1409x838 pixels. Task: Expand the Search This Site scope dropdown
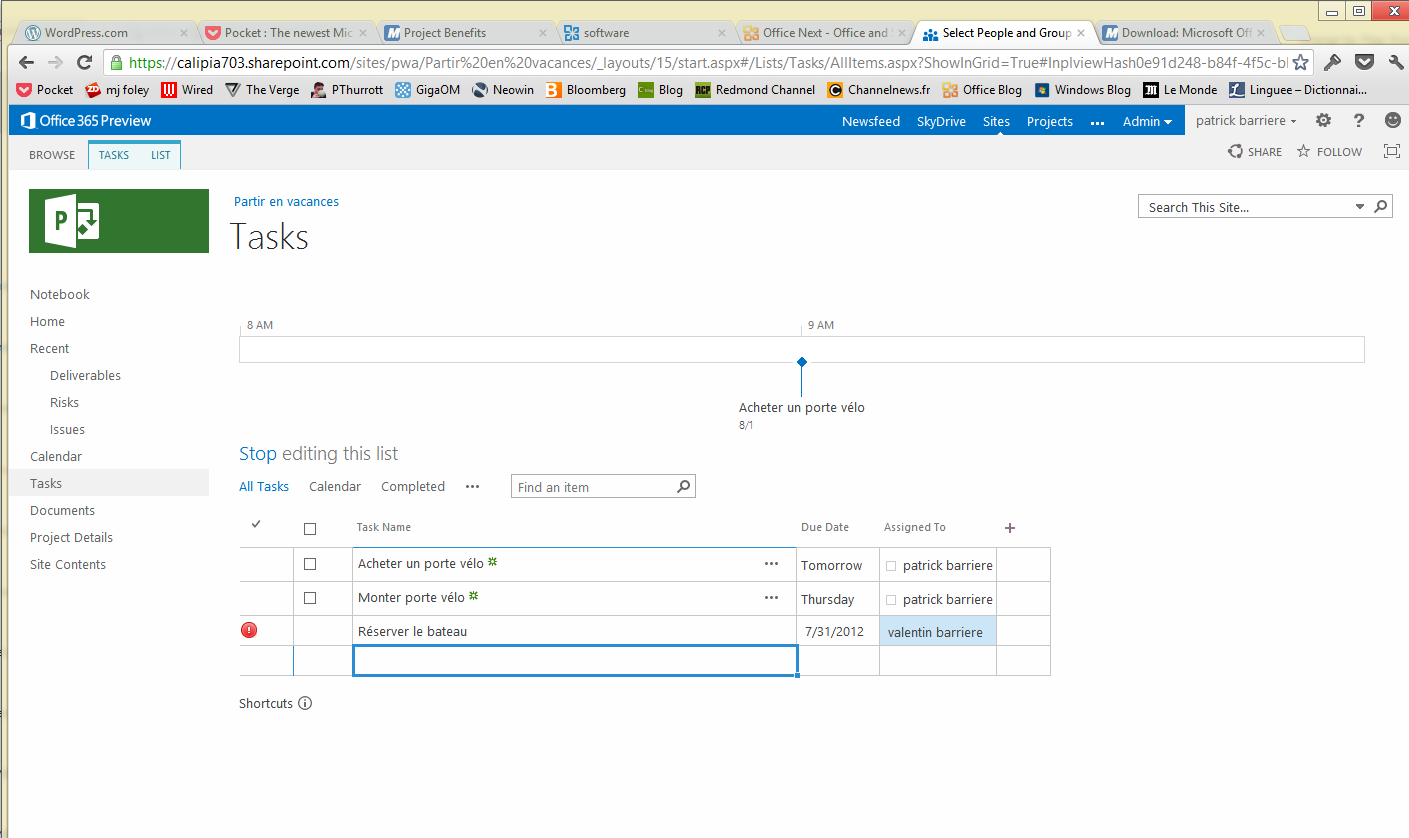(x=1359, y=207)
